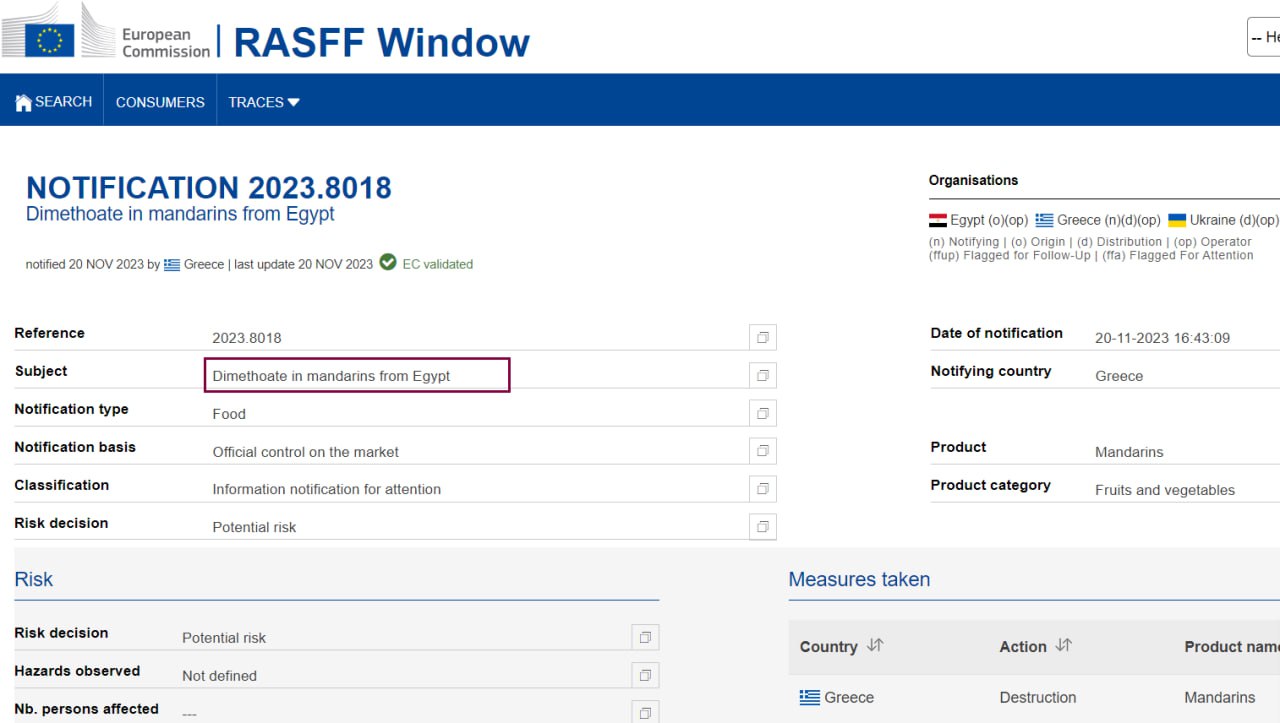Sort Measures taken by Action column
Screen dimensions: 1280x723
pyautogui.click(x=1063, y=646)
